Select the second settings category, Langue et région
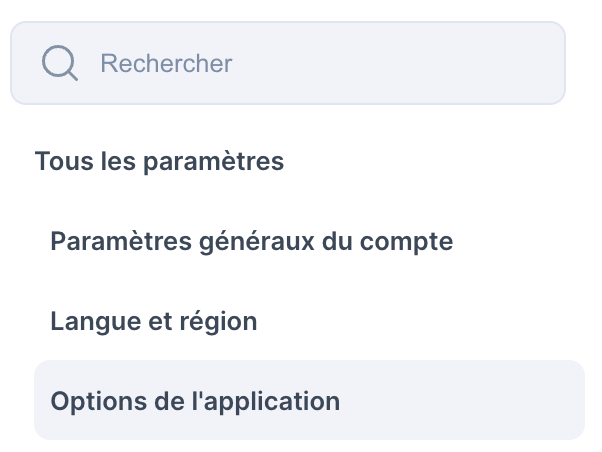602x452 pixels. (x=154, y=321)
